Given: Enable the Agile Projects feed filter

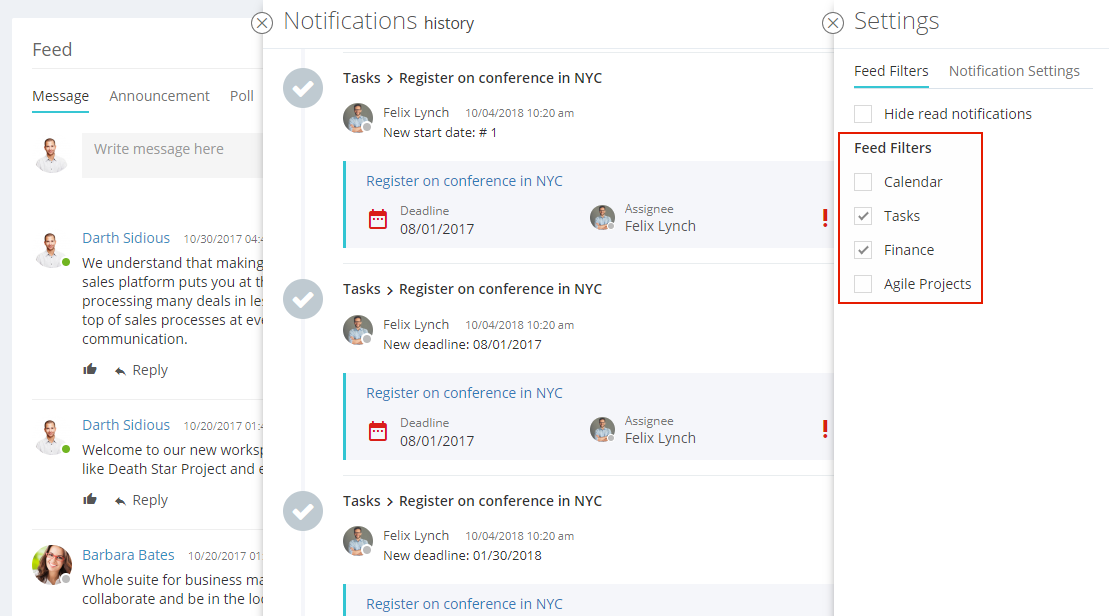Looking at the screenshot, I should (x=863, y=284).
